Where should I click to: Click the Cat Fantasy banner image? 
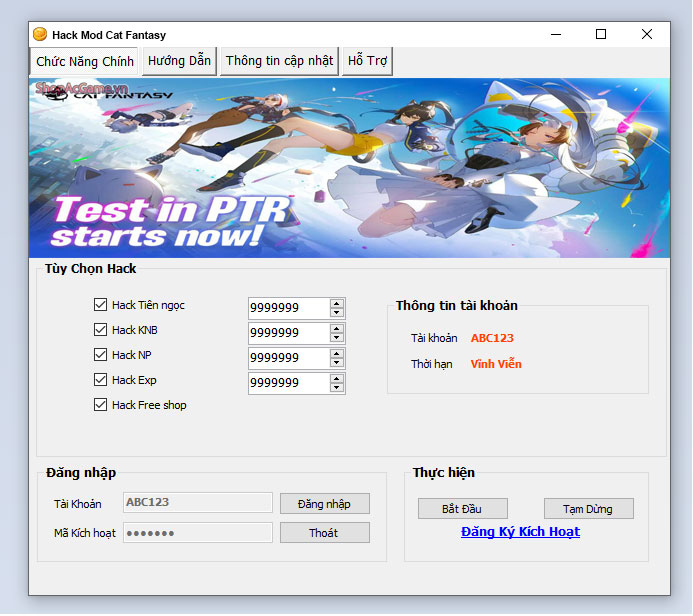[349, 168]
